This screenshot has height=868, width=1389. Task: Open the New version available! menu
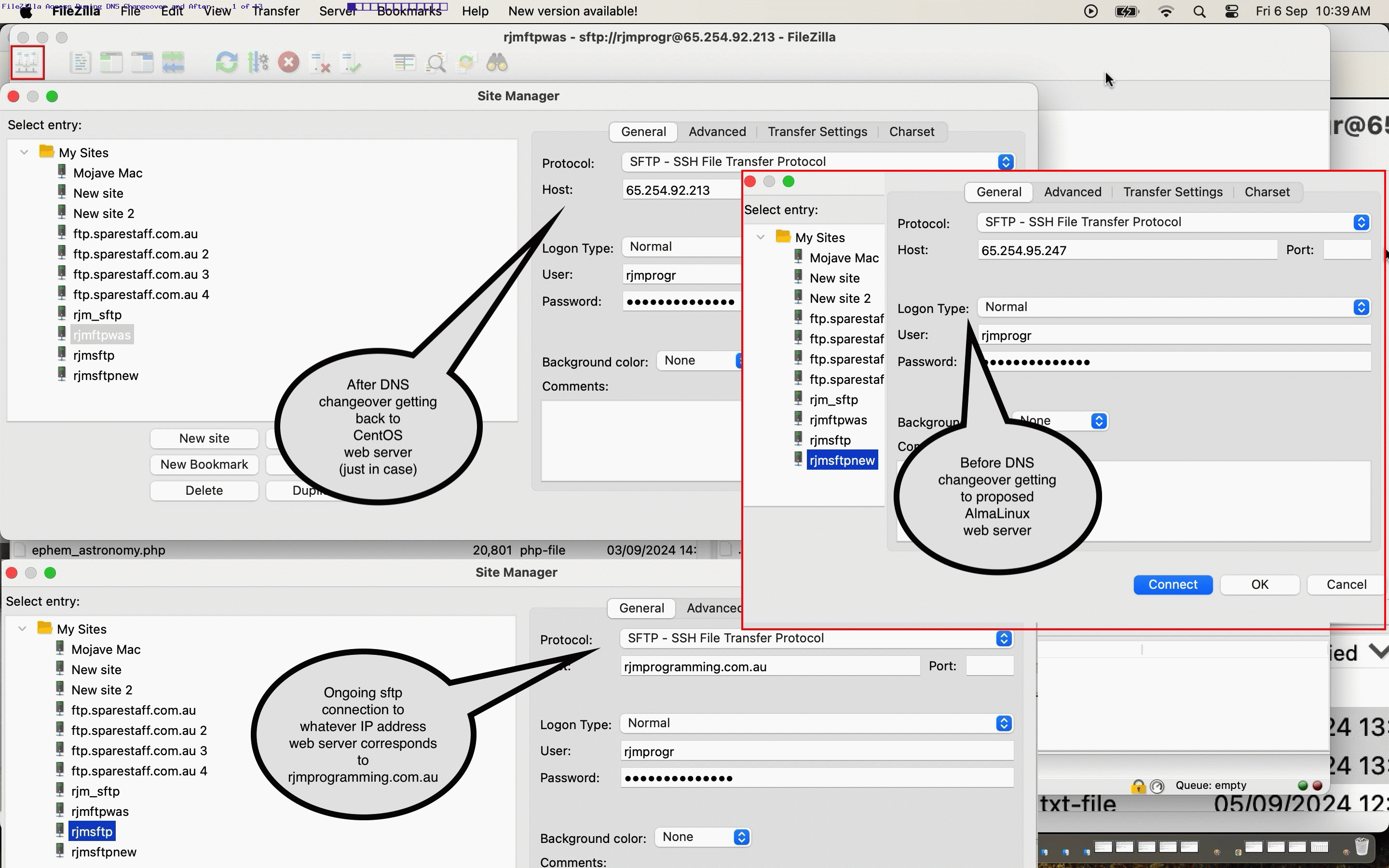(x=573, y=12)
